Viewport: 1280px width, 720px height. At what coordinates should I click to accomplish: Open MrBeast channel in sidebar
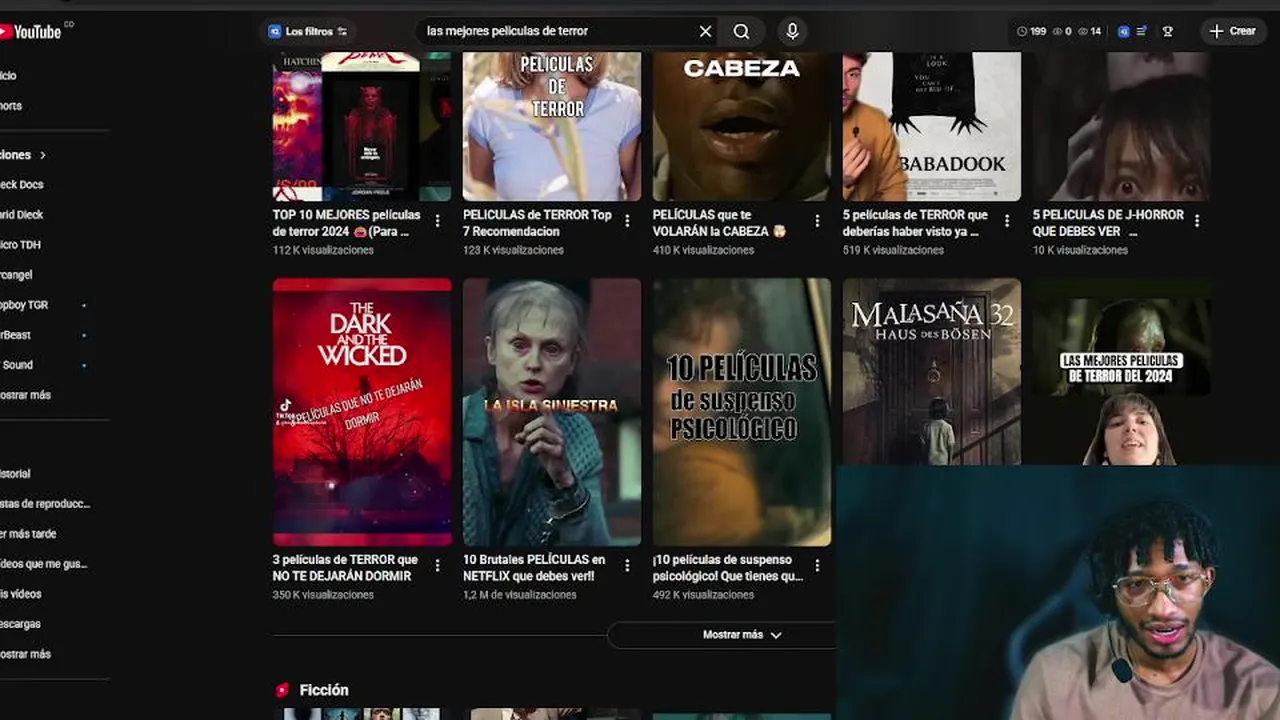16,335
